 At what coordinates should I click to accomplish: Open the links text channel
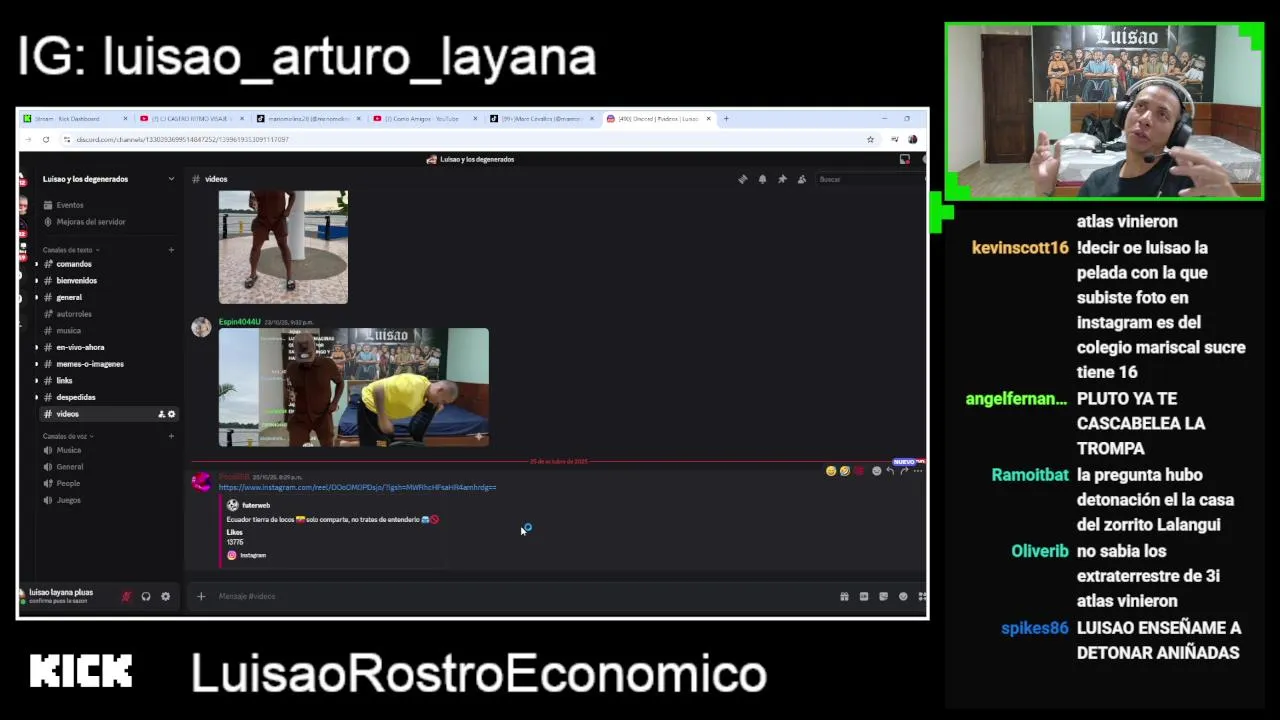pos(64,381)
